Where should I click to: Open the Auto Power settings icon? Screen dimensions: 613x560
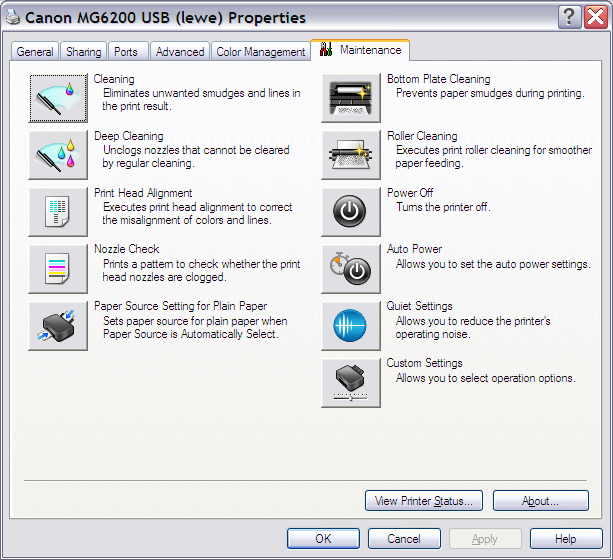pyautogui.click(x=351, y=269)
